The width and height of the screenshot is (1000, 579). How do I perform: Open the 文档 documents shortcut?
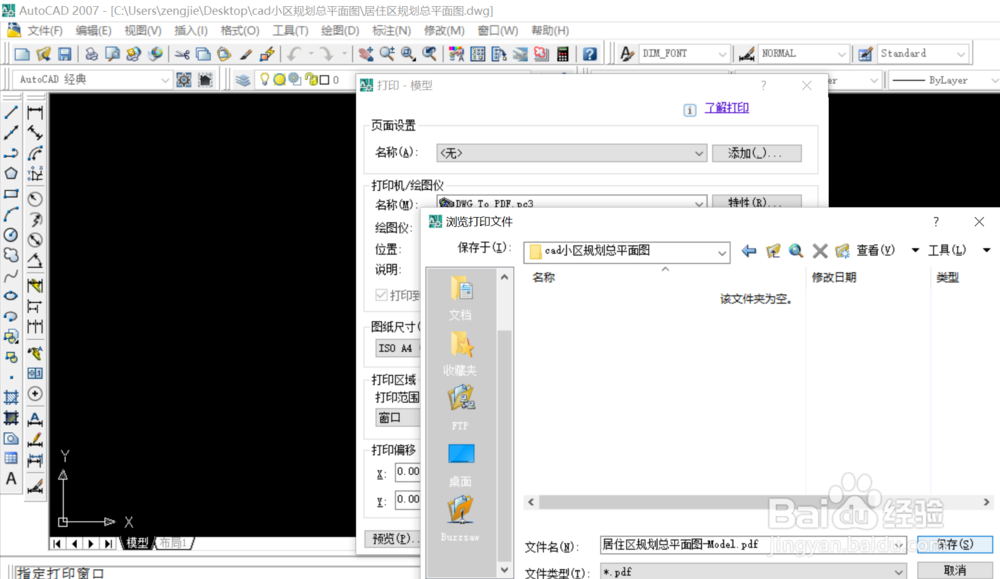[460, 298]
